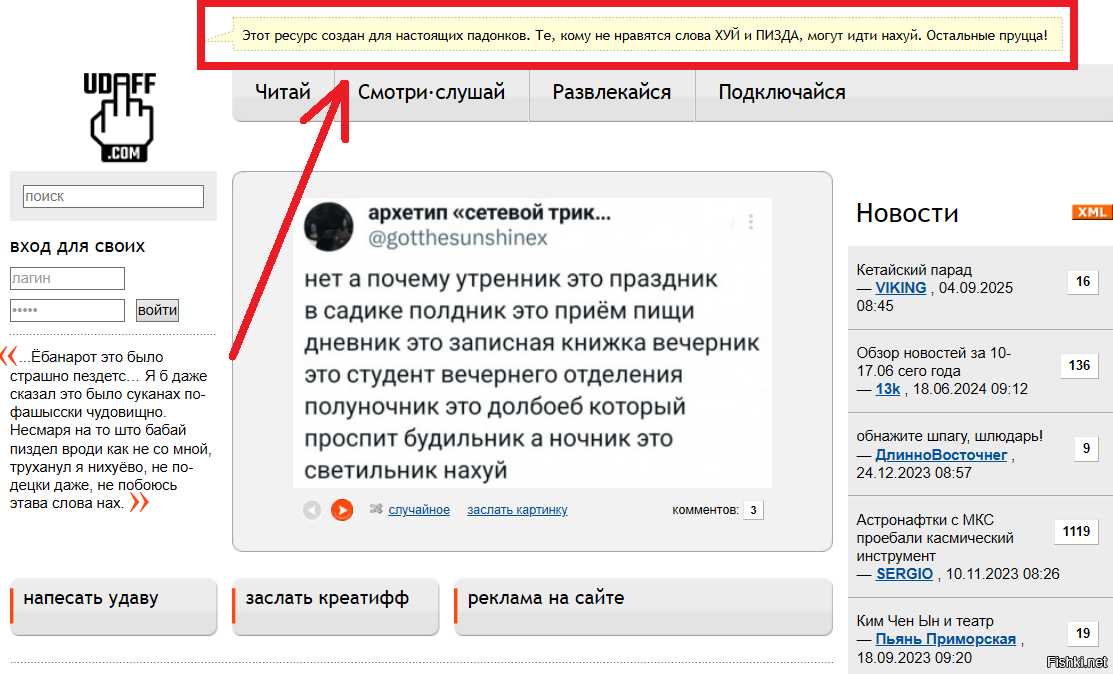The height and width of the screenshot is (674, 1113).
Task: Click the shuffle icon beside случайное
Action: pyautogui.click(x=376, y=510)
